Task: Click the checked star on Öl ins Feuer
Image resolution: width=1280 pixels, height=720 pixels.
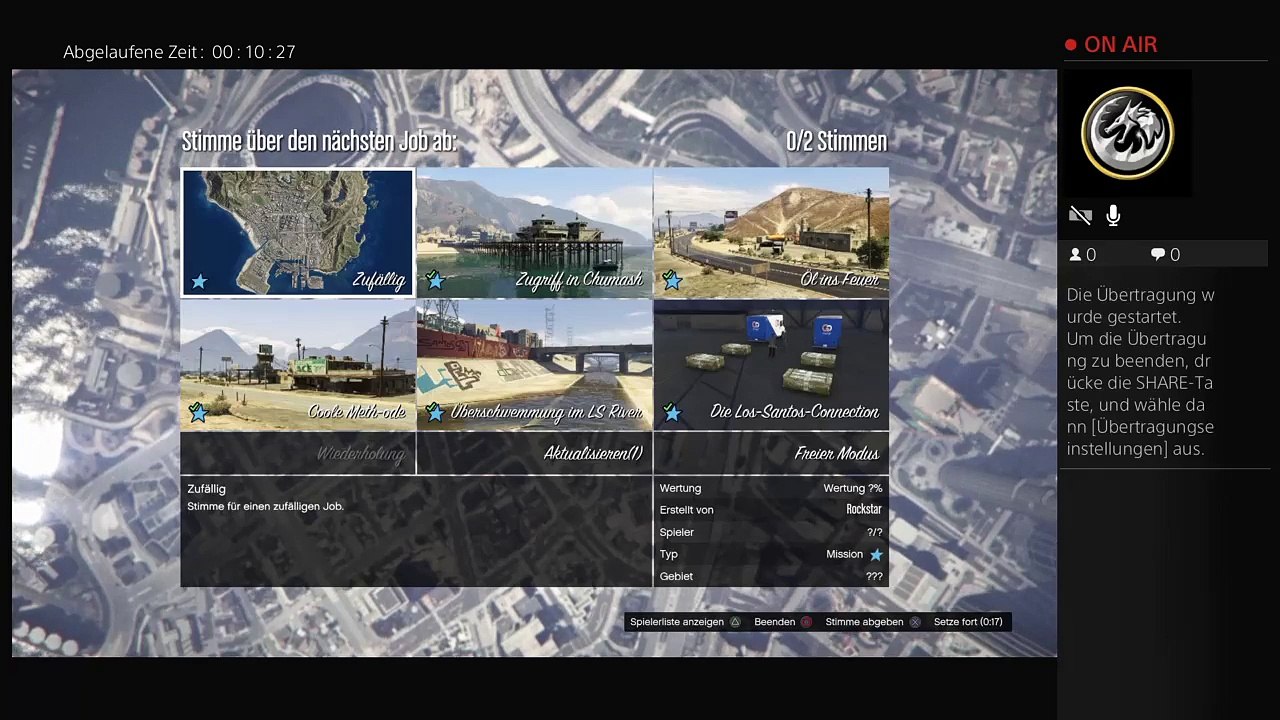Action: pos(672,280)
